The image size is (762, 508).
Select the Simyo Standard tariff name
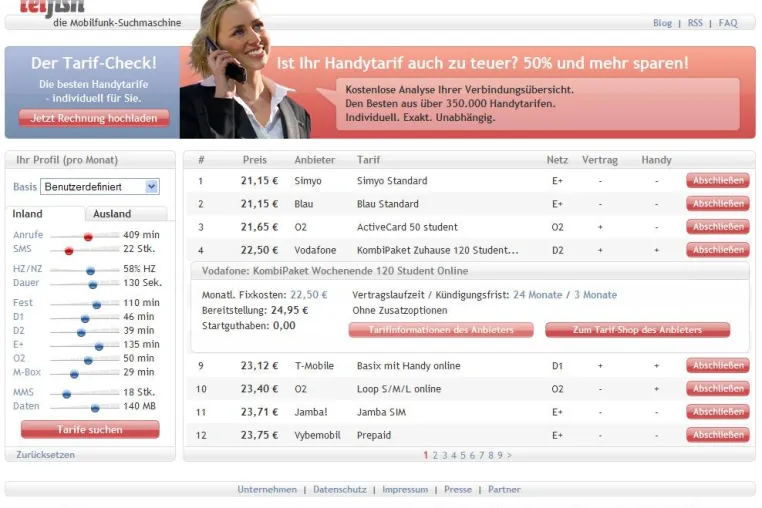coord(392,181)
